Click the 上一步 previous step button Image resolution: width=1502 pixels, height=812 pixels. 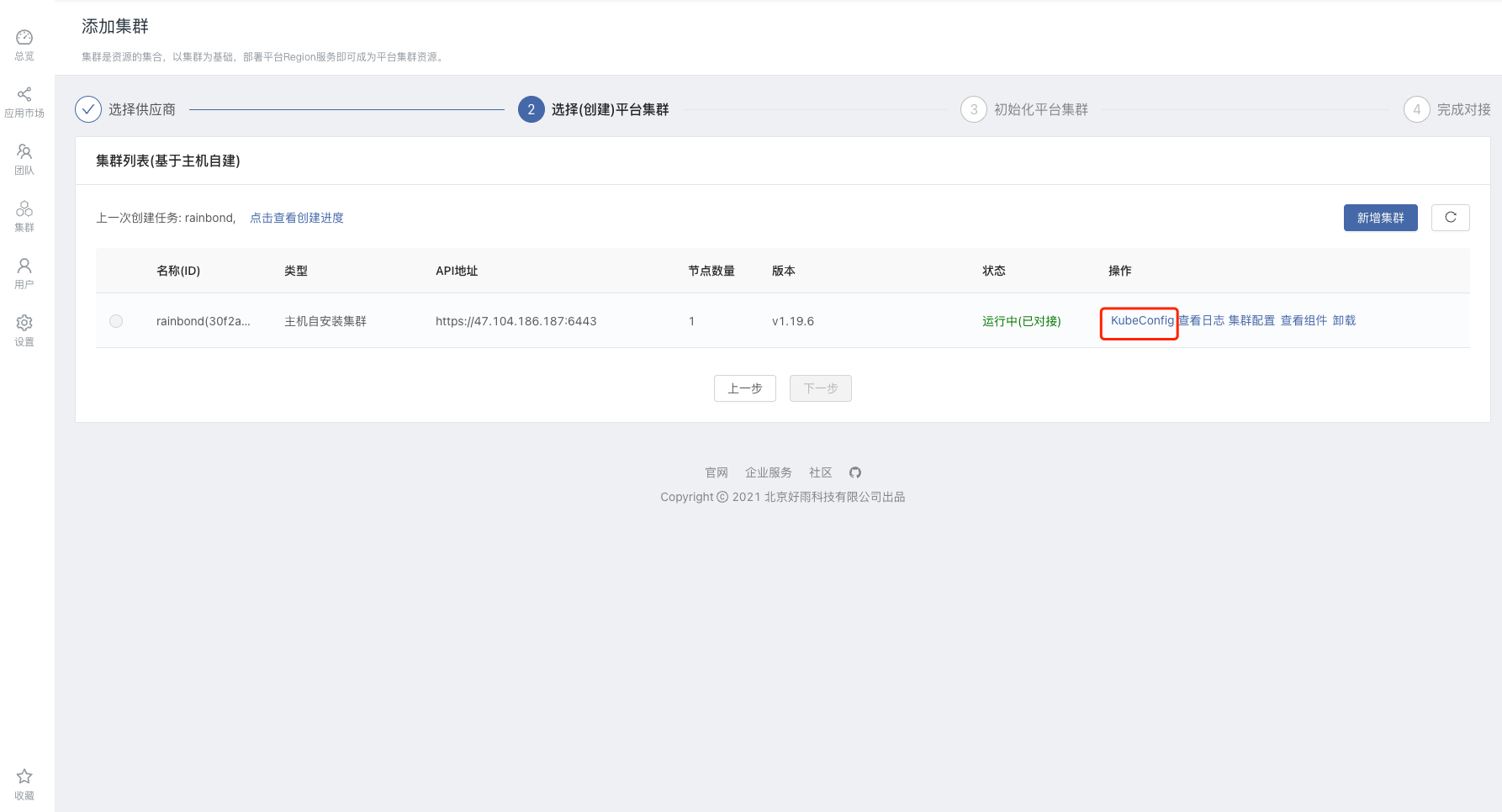(x=745, y=388)
